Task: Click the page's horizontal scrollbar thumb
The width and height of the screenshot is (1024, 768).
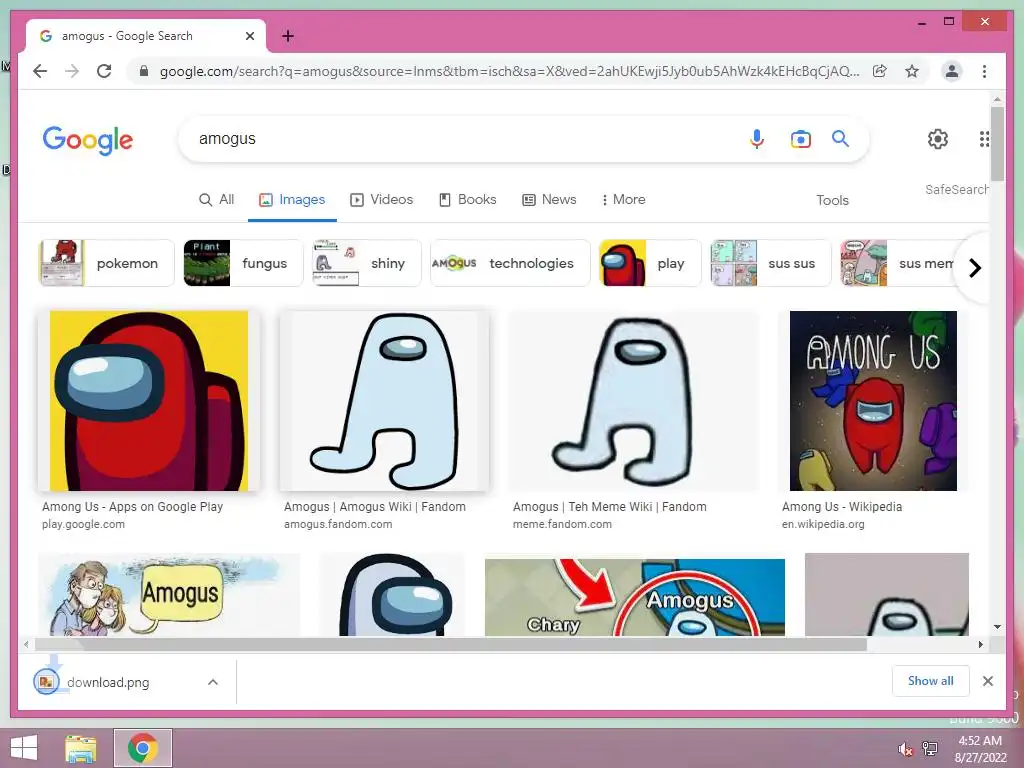Action: click(451, 645)
